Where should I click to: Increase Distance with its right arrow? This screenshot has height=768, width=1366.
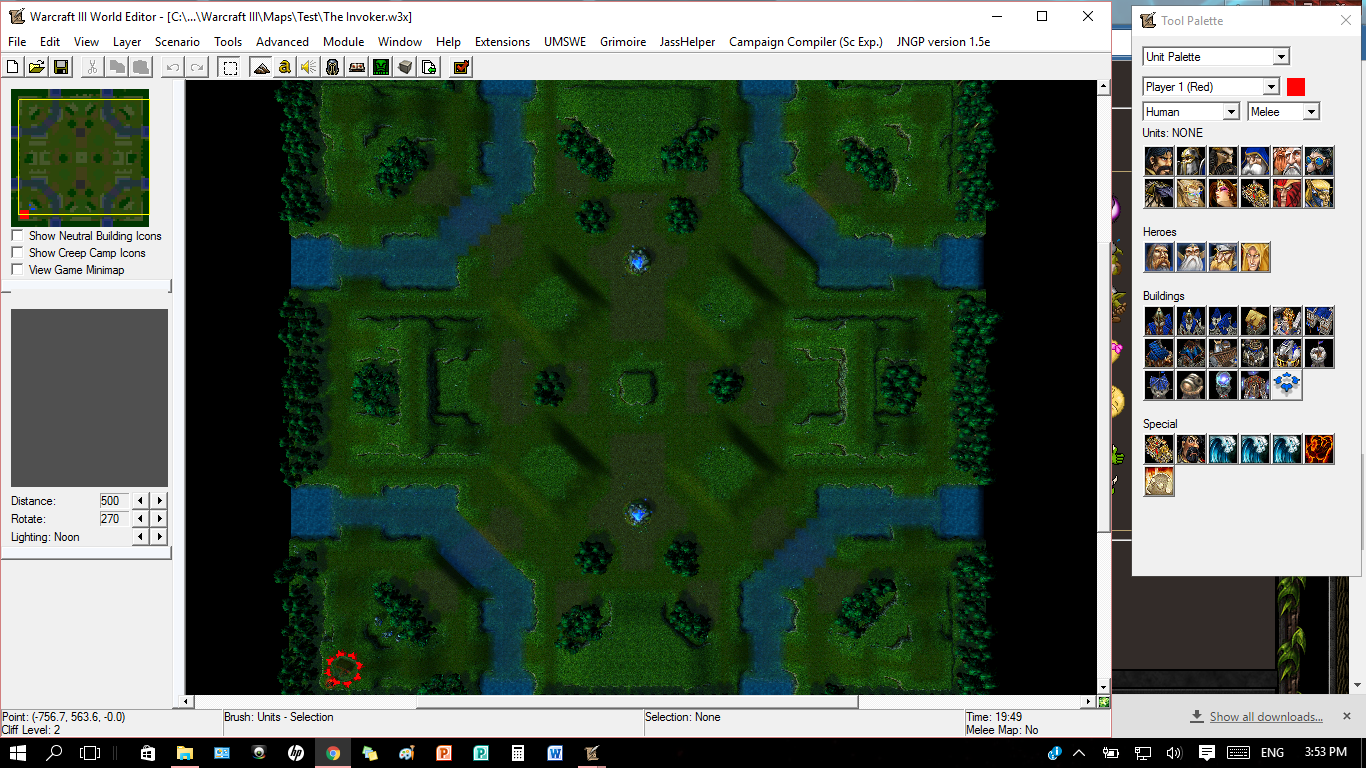coord(159,501)
